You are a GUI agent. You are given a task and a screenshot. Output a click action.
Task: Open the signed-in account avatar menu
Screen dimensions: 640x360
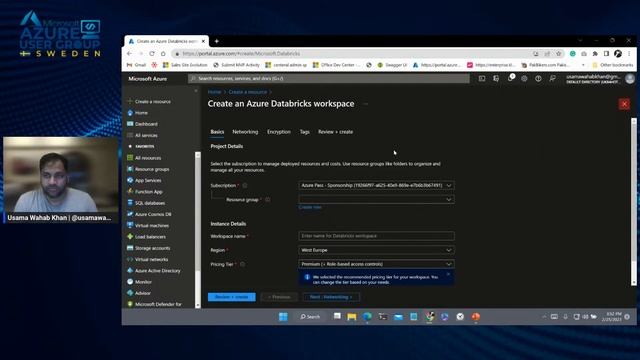[x=630, y=78]
